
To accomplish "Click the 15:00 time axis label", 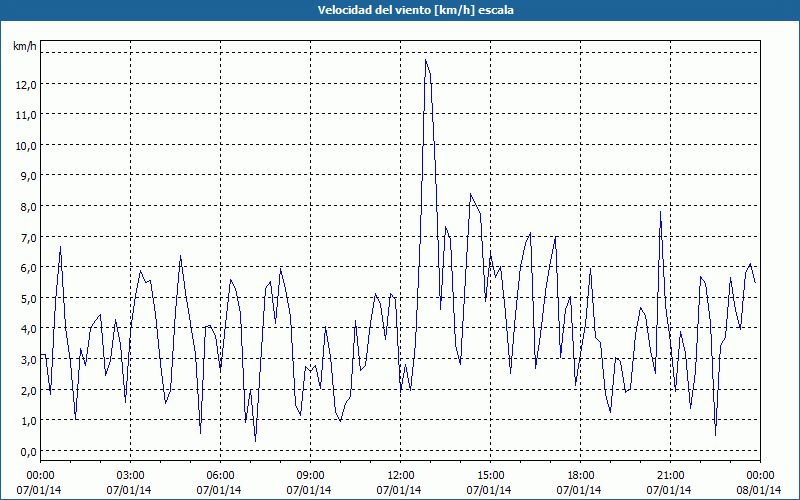I will [491, 476].
